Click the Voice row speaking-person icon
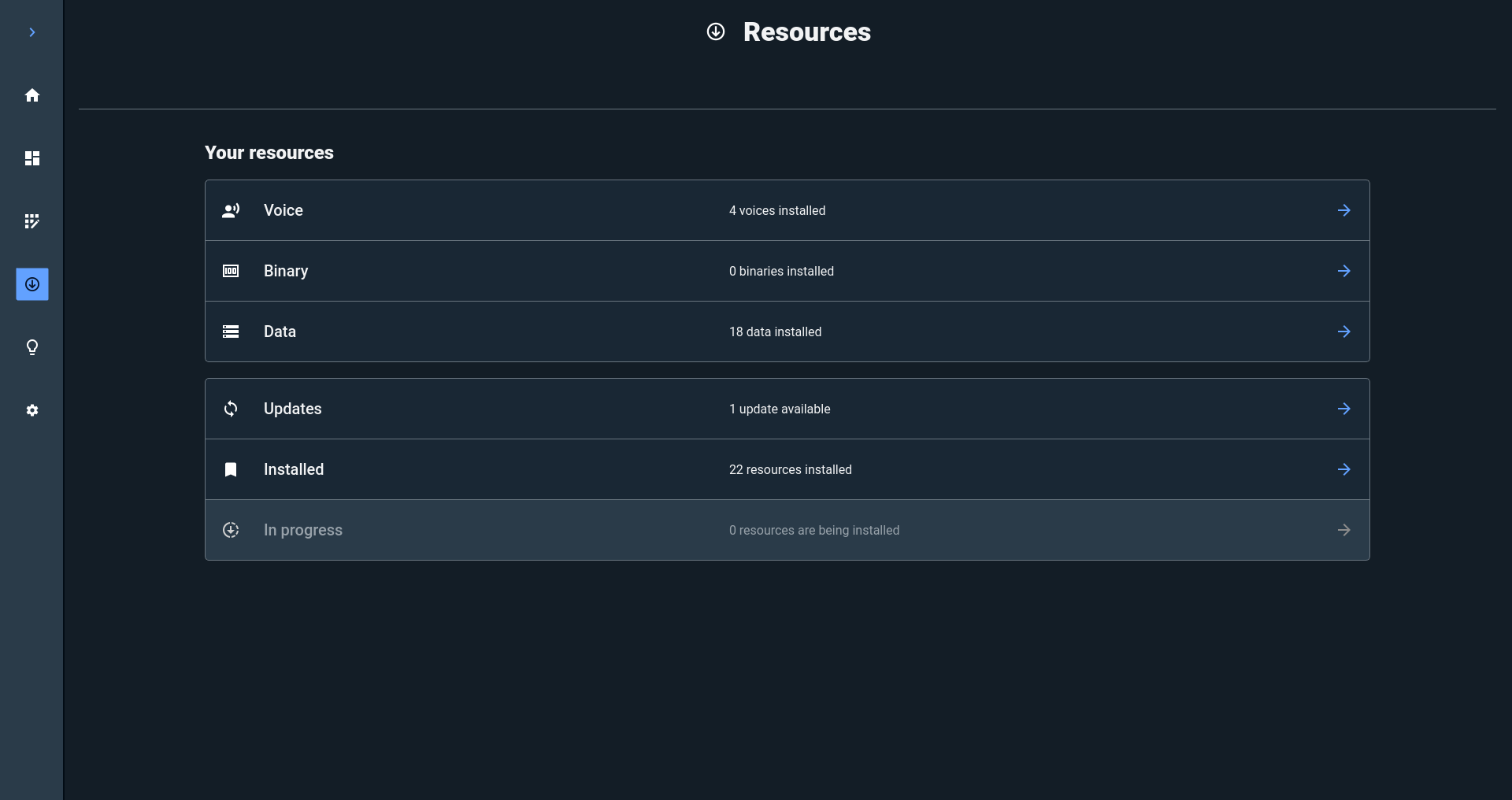The width and height of the screenshot is (1512, 800). (x=231, y=210)
